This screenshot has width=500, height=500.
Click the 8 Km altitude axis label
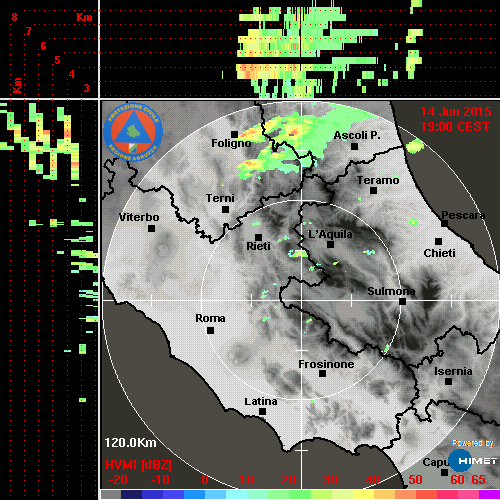click(x=14, y=17)
